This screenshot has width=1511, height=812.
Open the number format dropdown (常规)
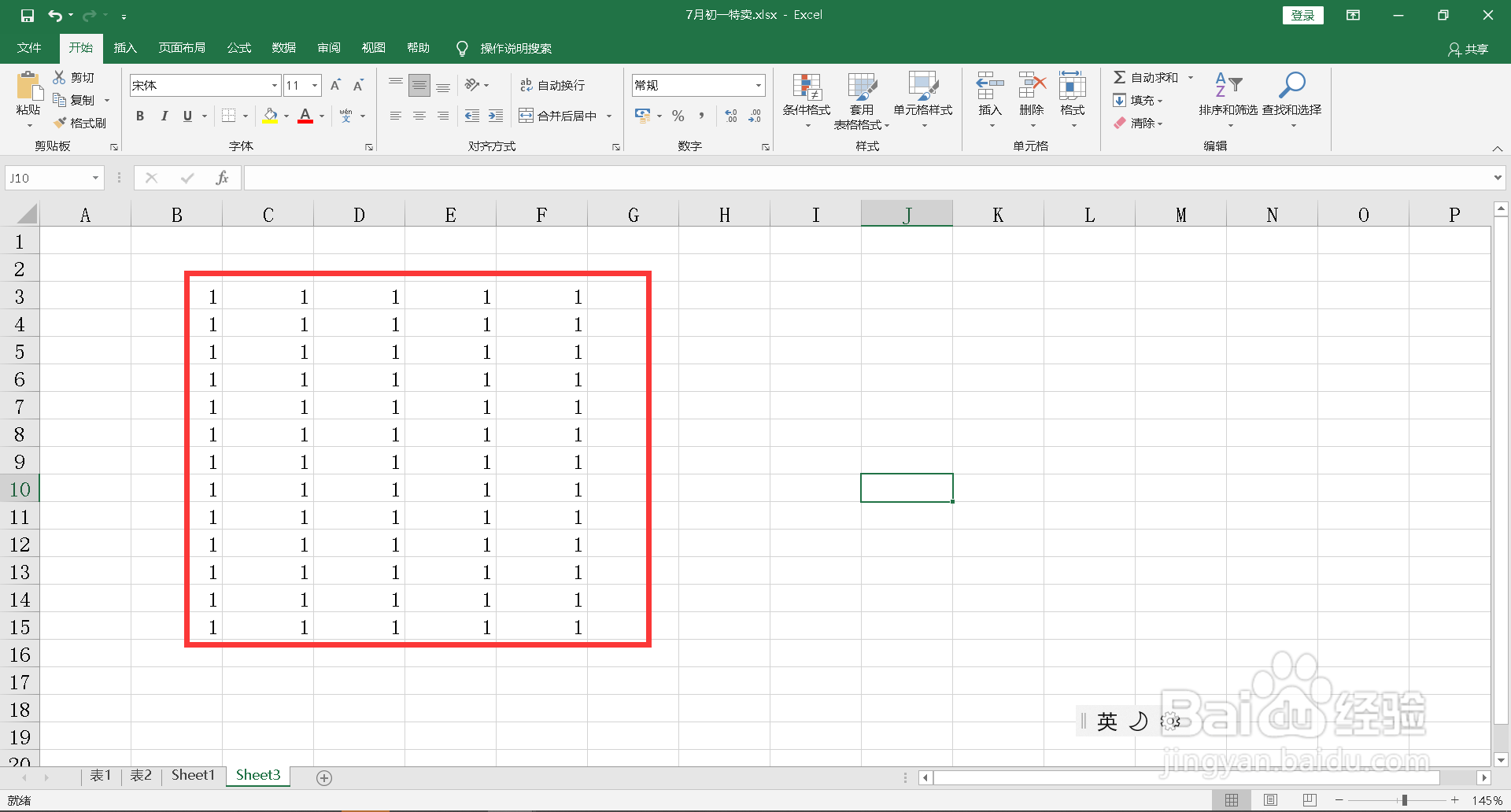pyautogui.click(x=759, y=85)
